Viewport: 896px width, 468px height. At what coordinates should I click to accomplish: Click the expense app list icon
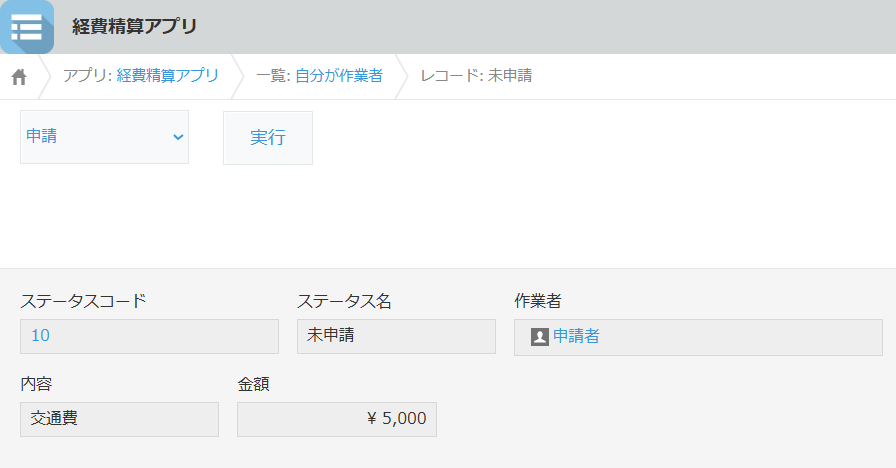click(x=27, y=27)
